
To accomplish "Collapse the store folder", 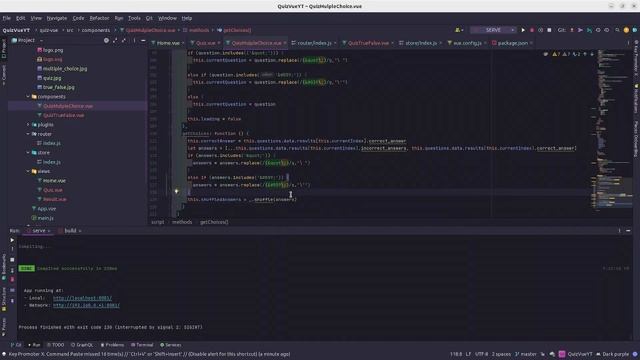I will click(x=28, y=153).
